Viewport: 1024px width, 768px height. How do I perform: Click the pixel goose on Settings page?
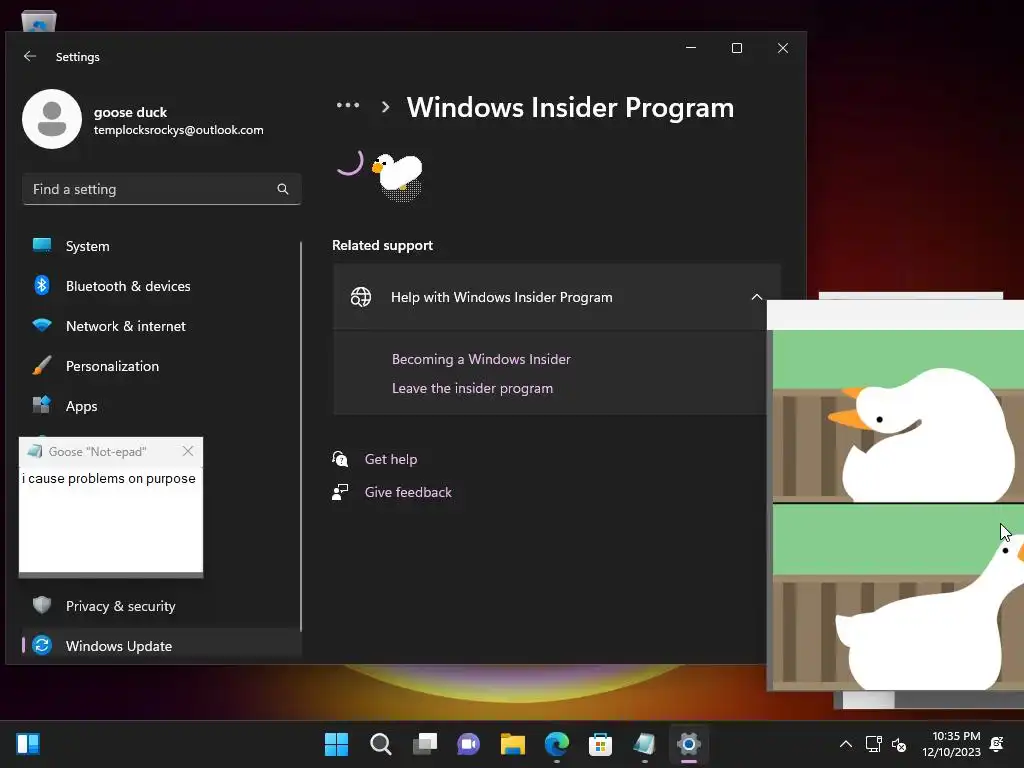(398, 176)
